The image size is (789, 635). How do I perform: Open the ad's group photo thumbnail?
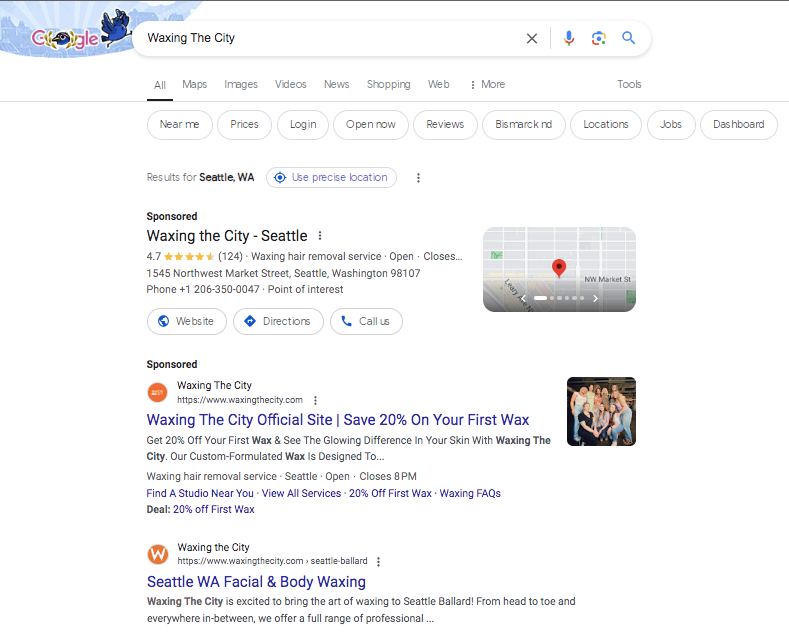tap(601, 412)
